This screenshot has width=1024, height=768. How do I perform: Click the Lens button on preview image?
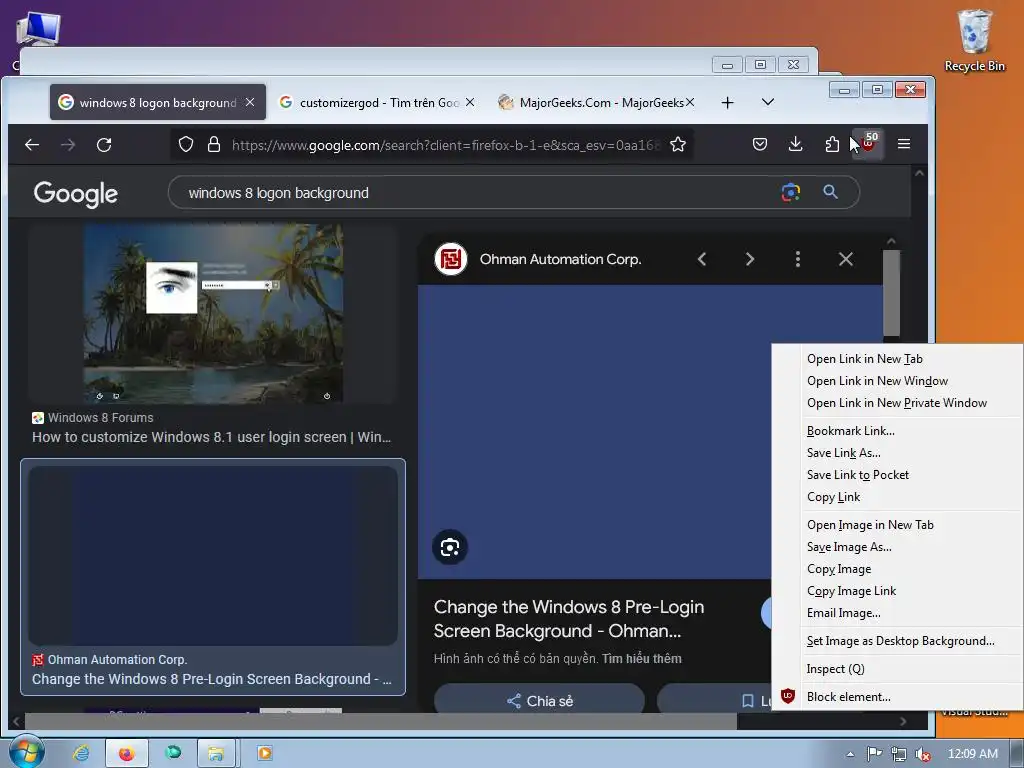tap(450, 547)
